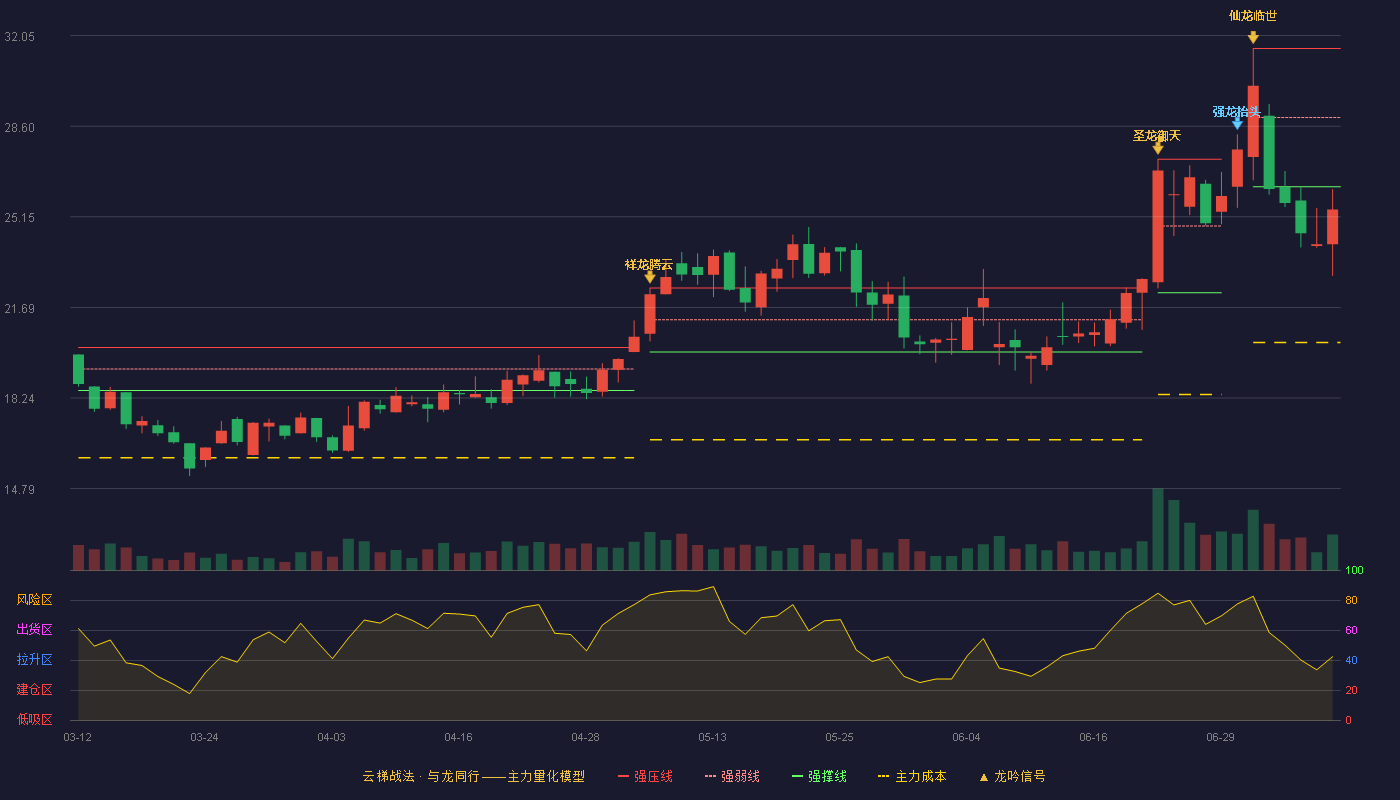Click the red 20 indicator scale value
Image resolution: width=1400 pixels, height=800 pixels.
1350,690
